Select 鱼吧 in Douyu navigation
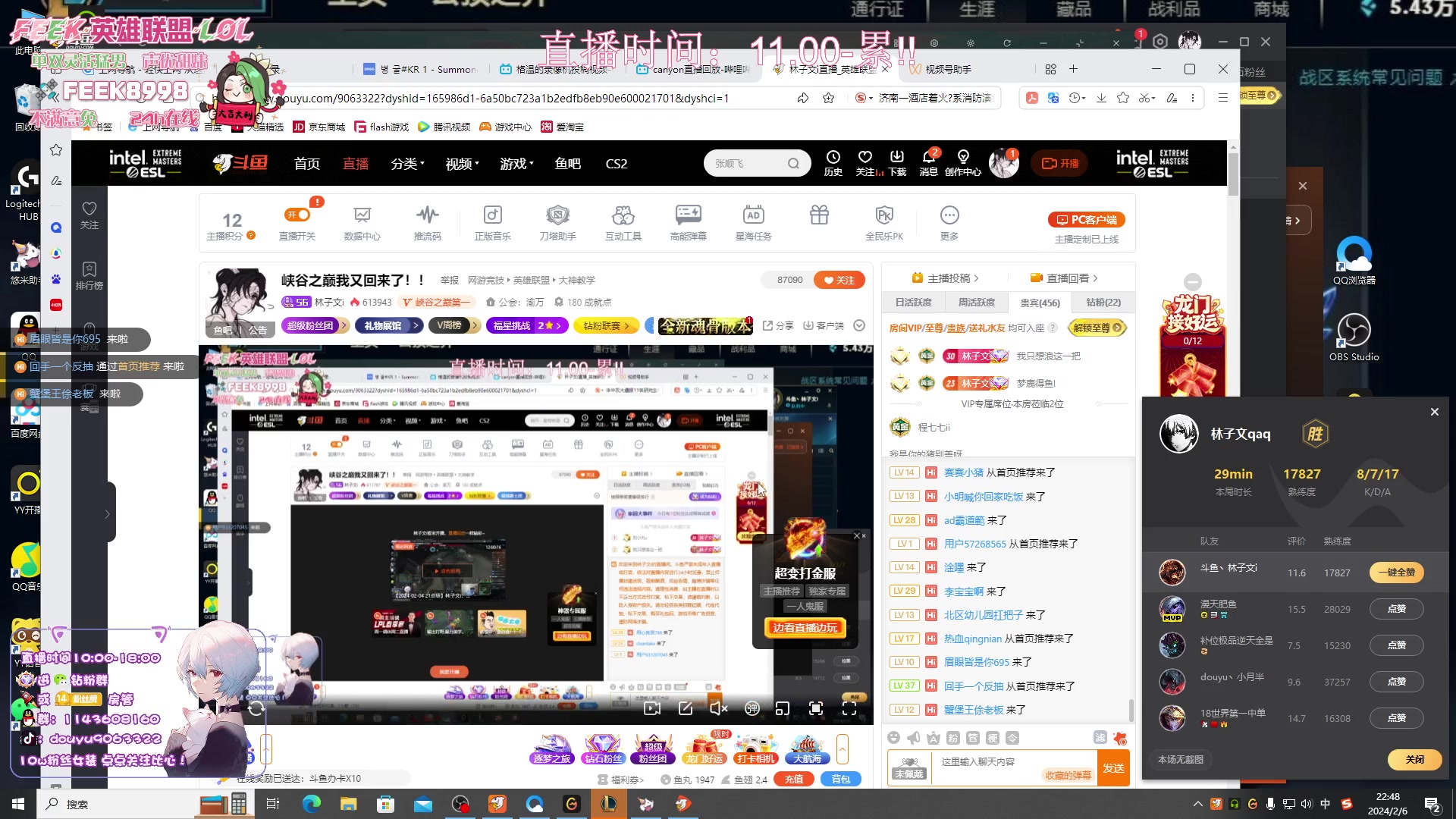Image resolution: width=1456 pixels, height=819 pixels. (567, 163)
